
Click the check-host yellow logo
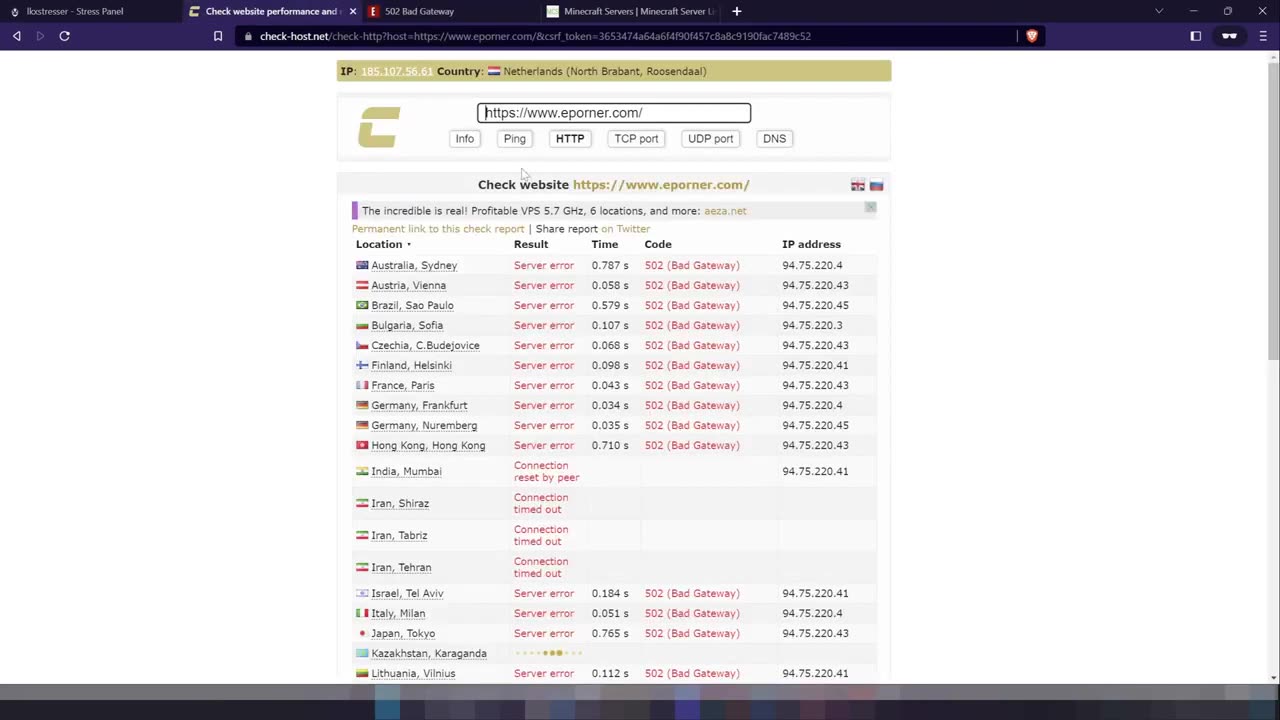coord(379,127)
